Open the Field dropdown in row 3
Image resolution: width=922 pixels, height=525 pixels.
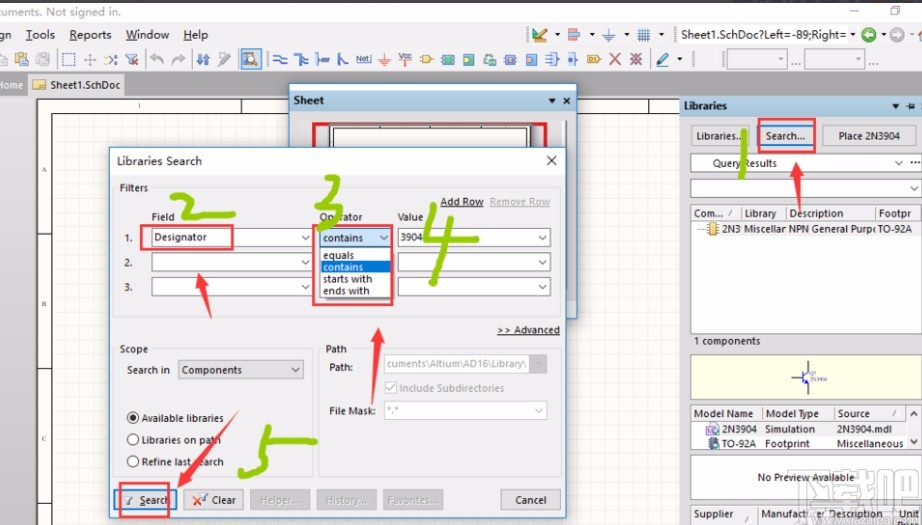[305, 287]
